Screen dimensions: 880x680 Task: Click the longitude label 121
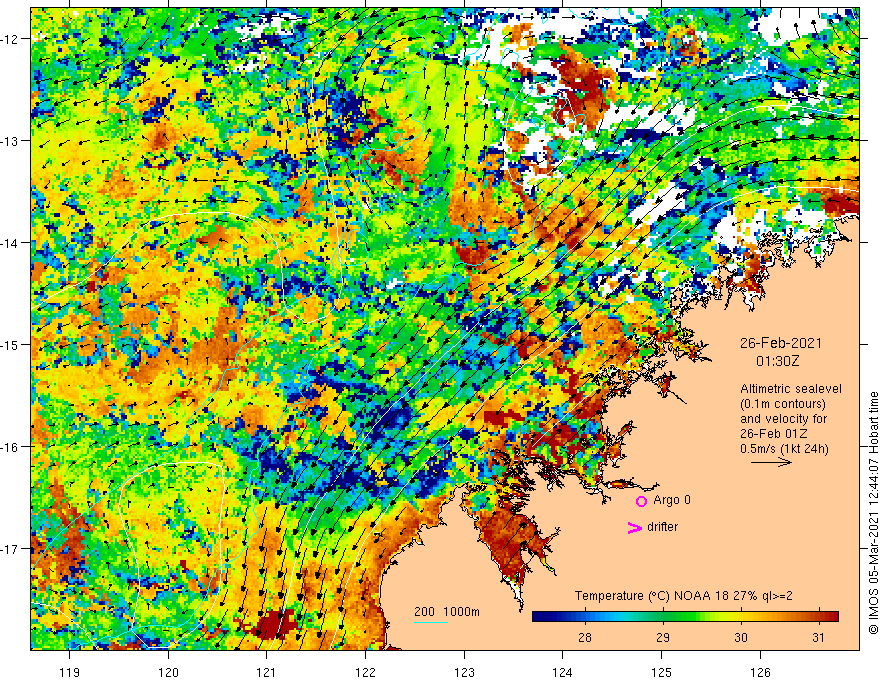pyautogui.click(x=267, y=672)
